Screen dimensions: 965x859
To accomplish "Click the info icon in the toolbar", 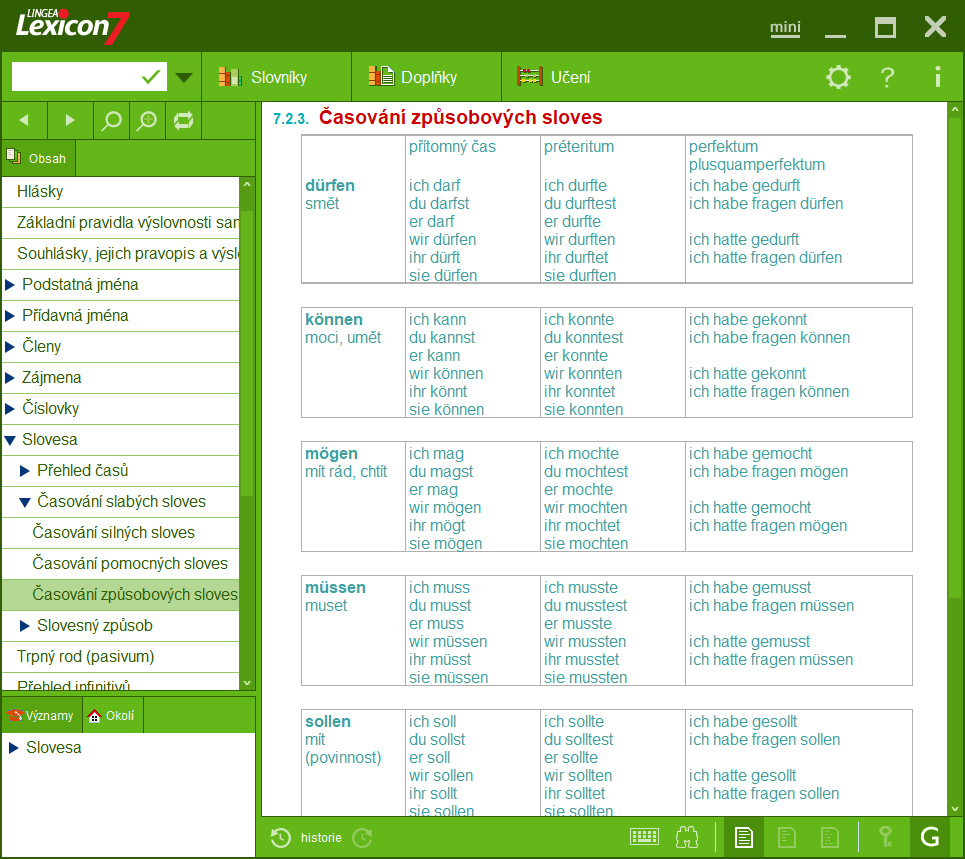I will [936, 77].
